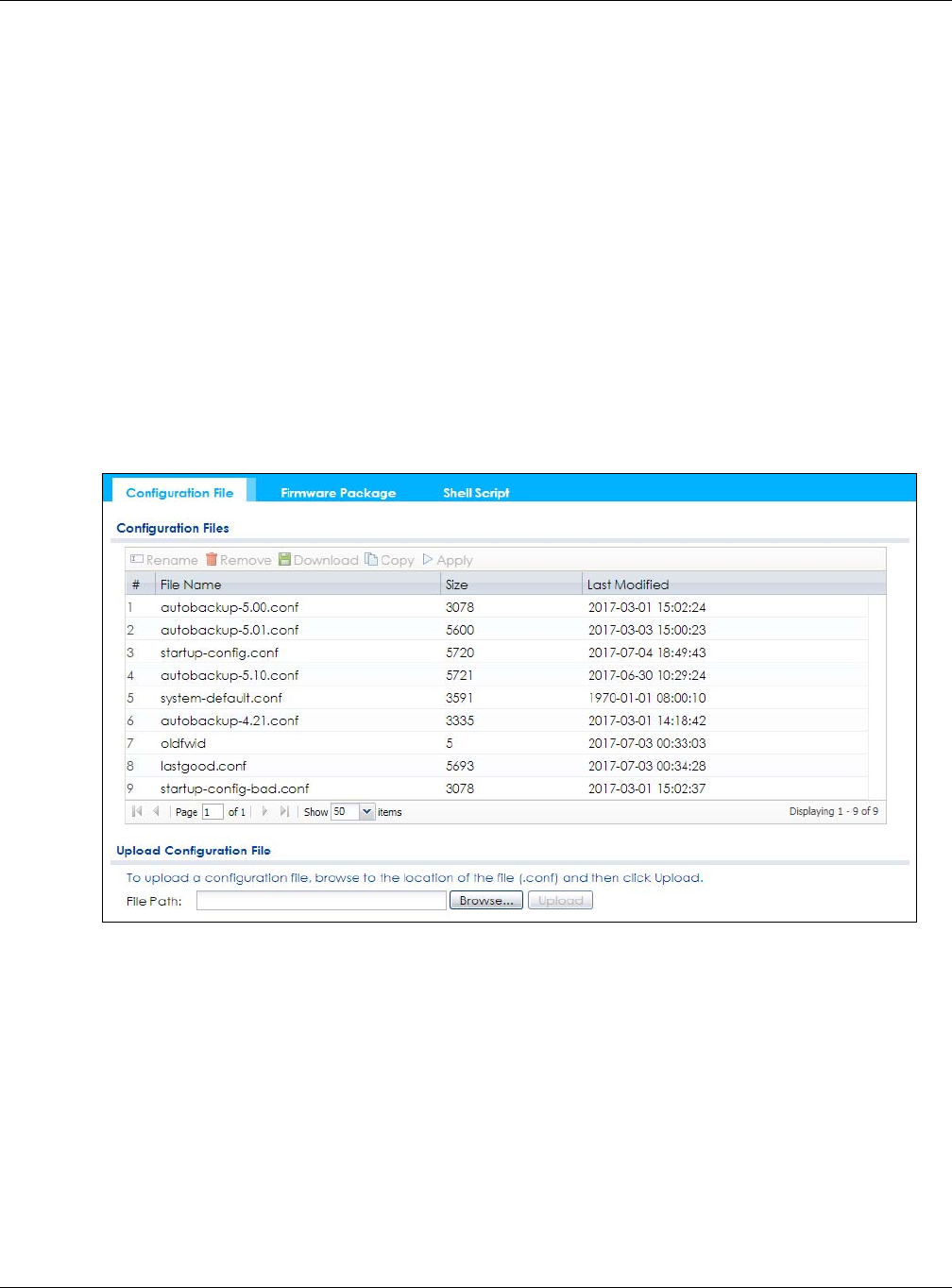Switch to Firmware Package tab
The width and height of the screenshot is (952, 1288).
click(x=338, y=492)
